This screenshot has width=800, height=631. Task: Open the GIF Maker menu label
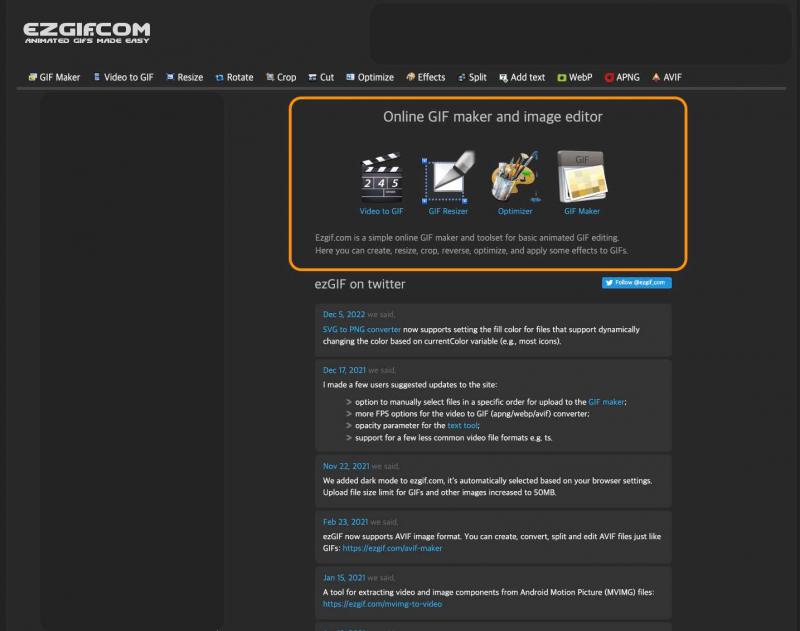point(60,78)
